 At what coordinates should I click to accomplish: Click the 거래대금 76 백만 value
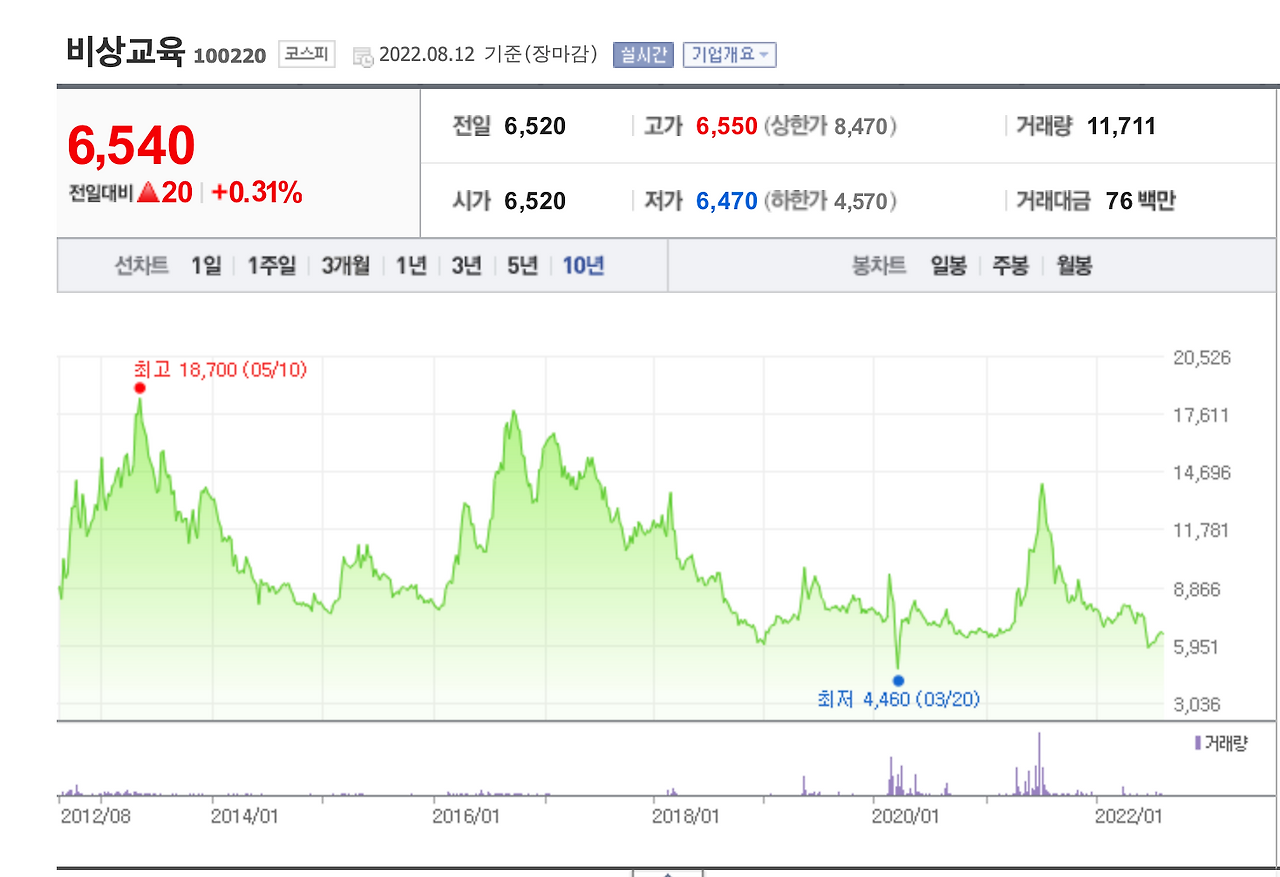coord(1141,201)
